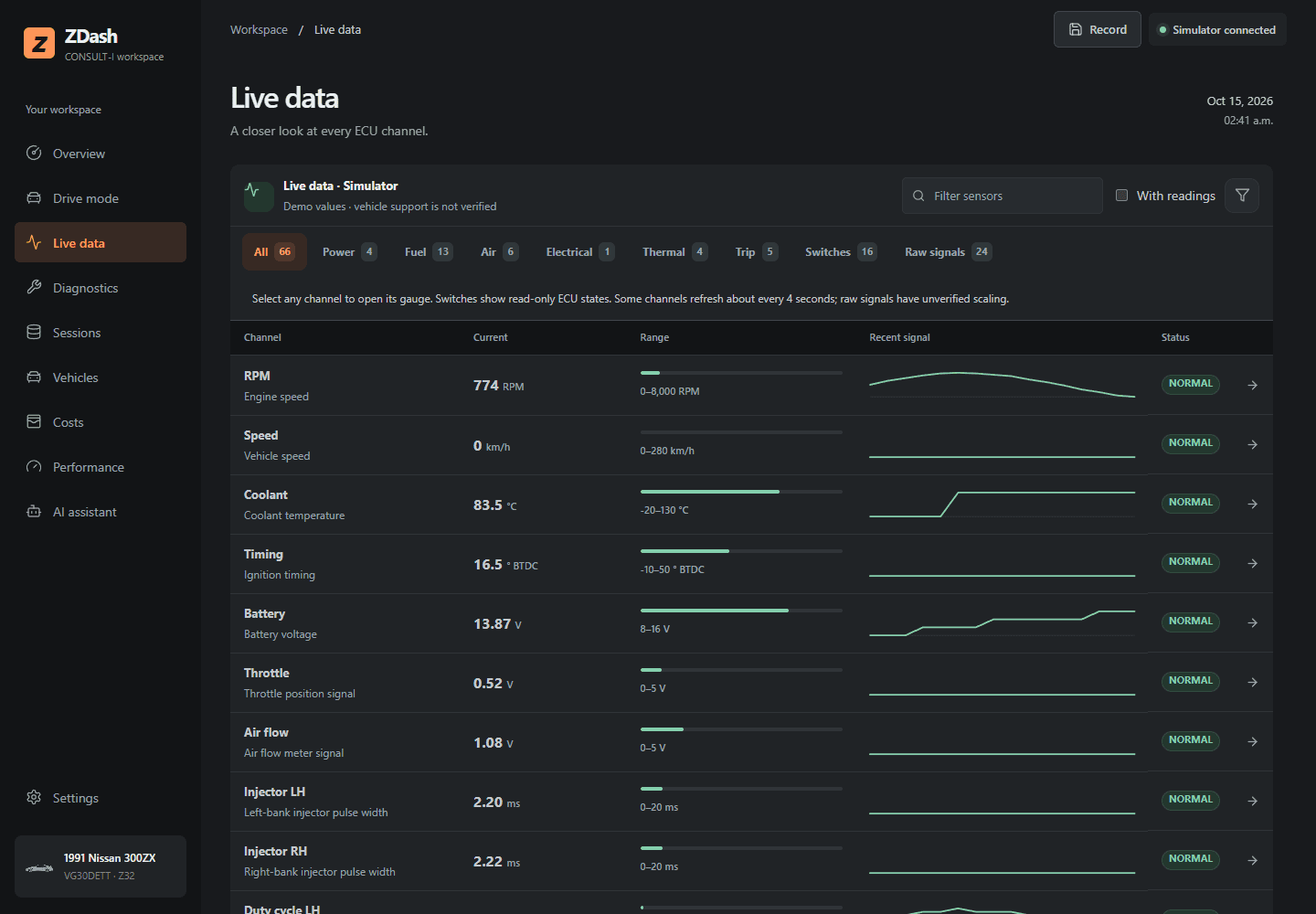Screen dimensions: 1316x914
Task: Select Live data sidebar item
Action: tap(101, 243)
